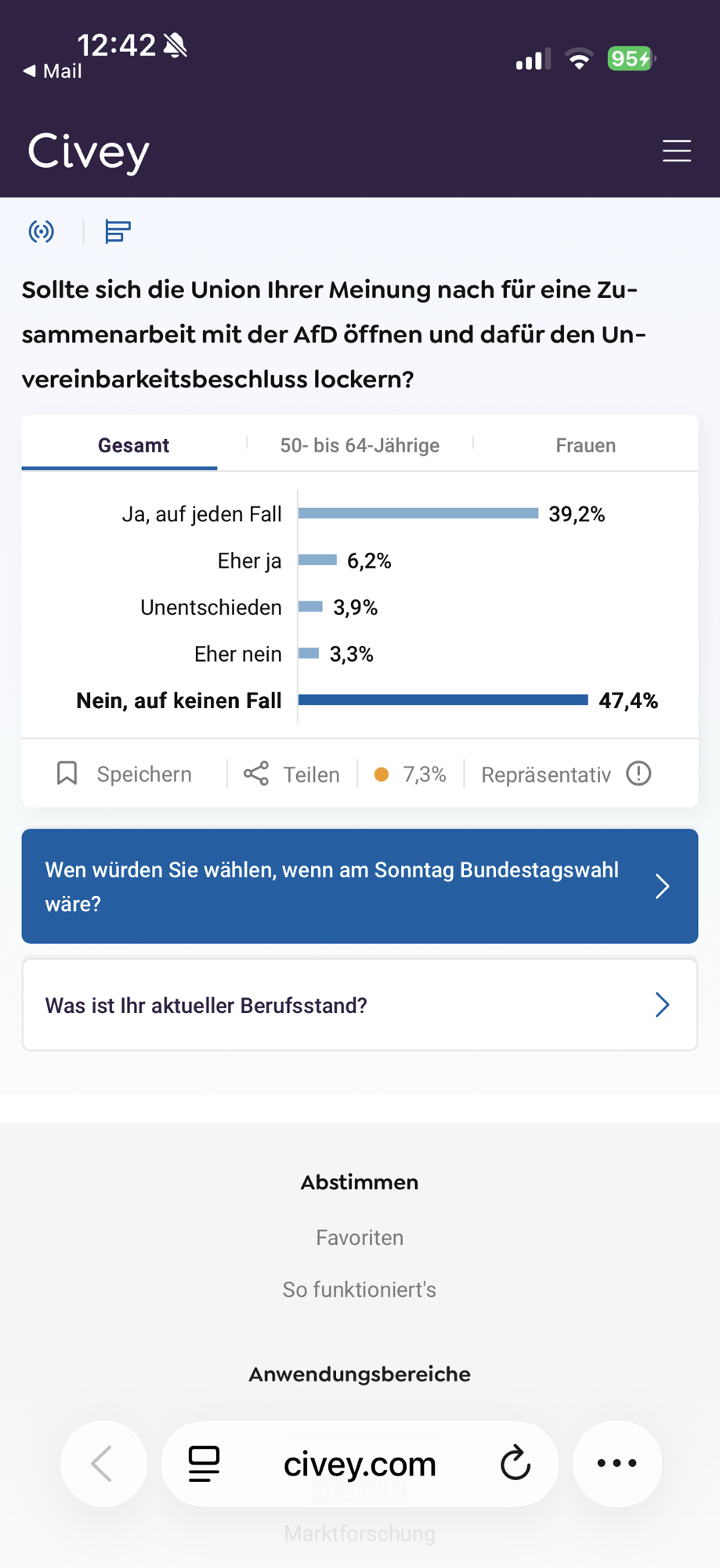The width and height of the screenshot is (720, 1568).
Task: Expand the Bundestagswahl question chevron
Action: pos(662,886)
